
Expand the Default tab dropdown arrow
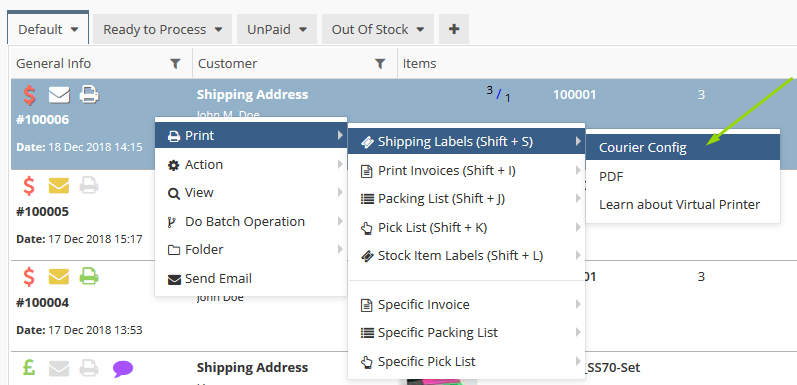click(74, 29)
